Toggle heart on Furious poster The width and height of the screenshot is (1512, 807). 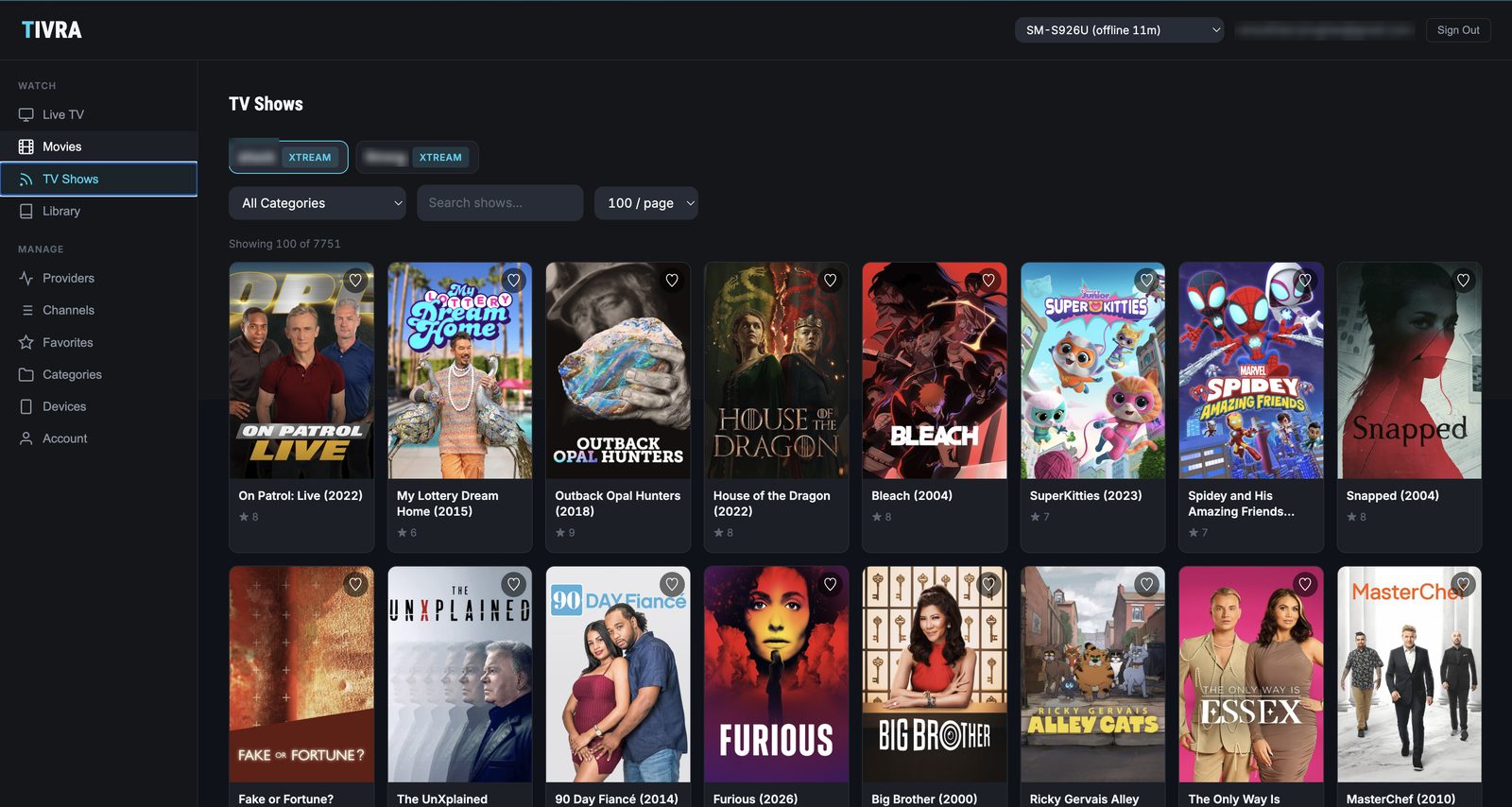point(831,584)
